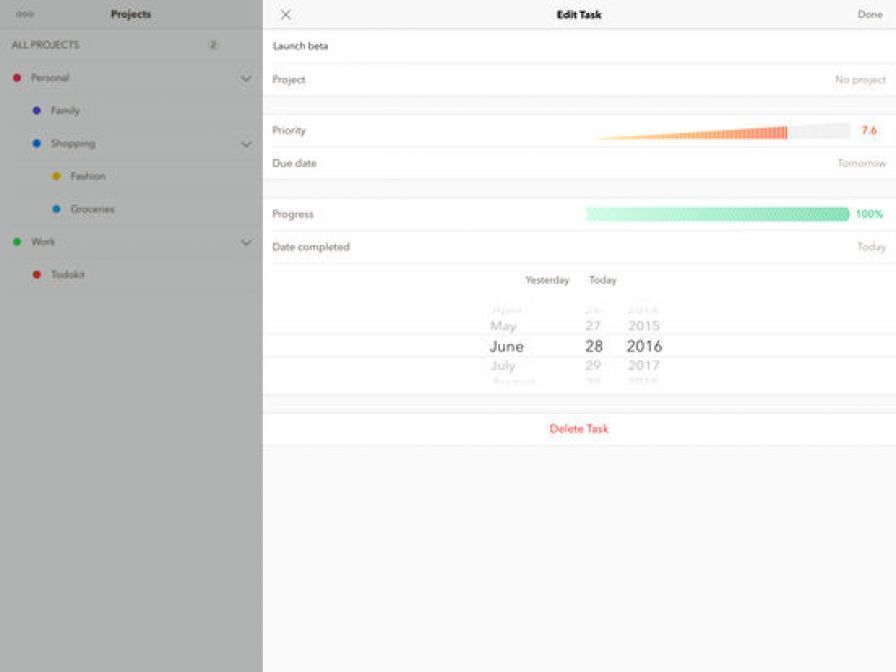Click the red dot beside Todokit project
The image size is (896, 672).
click(37, 275)
